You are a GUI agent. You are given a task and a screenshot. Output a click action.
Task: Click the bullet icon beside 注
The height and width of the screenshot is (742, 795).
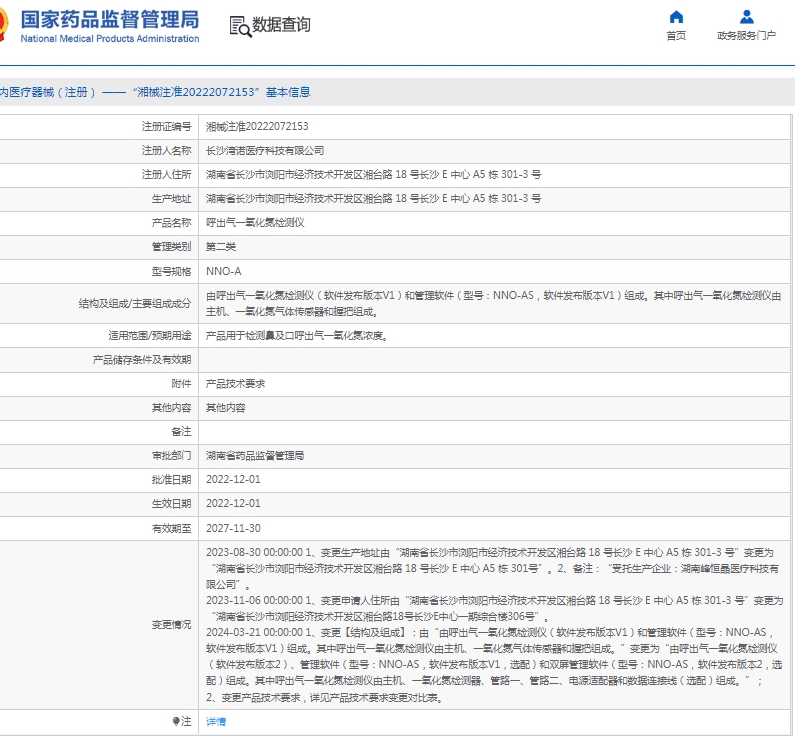click(175, 721)
